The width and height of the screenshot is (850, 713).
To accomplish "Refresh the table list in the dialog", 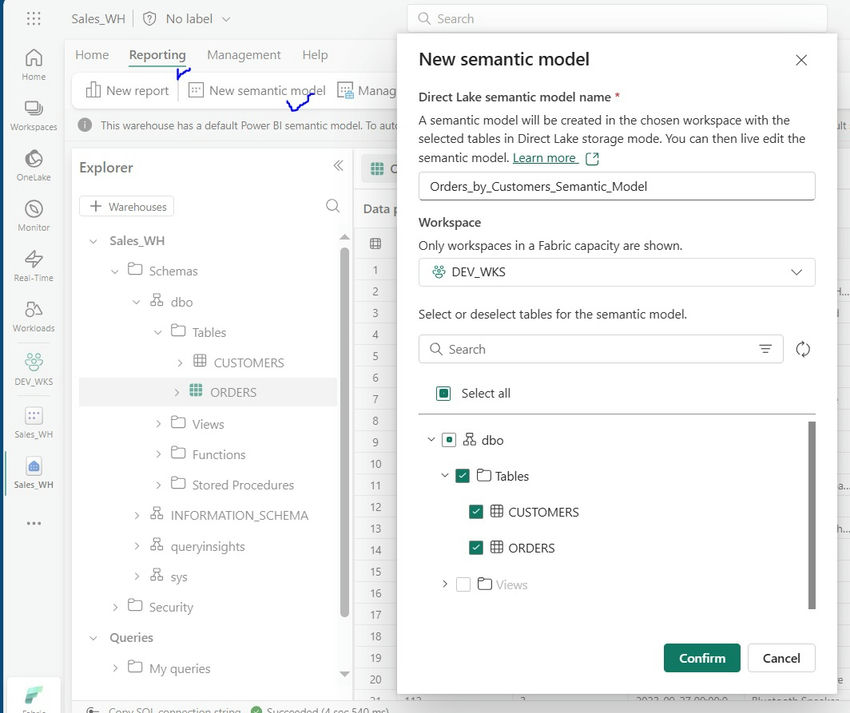I will pos(804,349).
